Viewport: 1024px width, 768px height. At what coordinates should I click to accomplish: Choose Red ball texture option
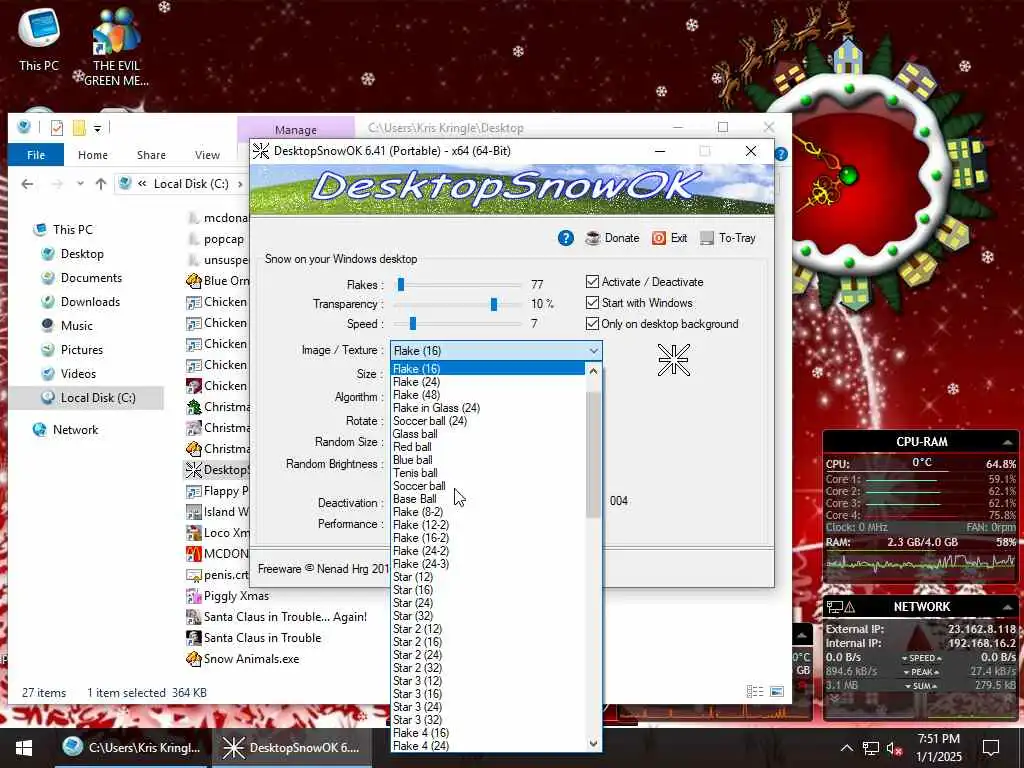[x=487, y=447]
